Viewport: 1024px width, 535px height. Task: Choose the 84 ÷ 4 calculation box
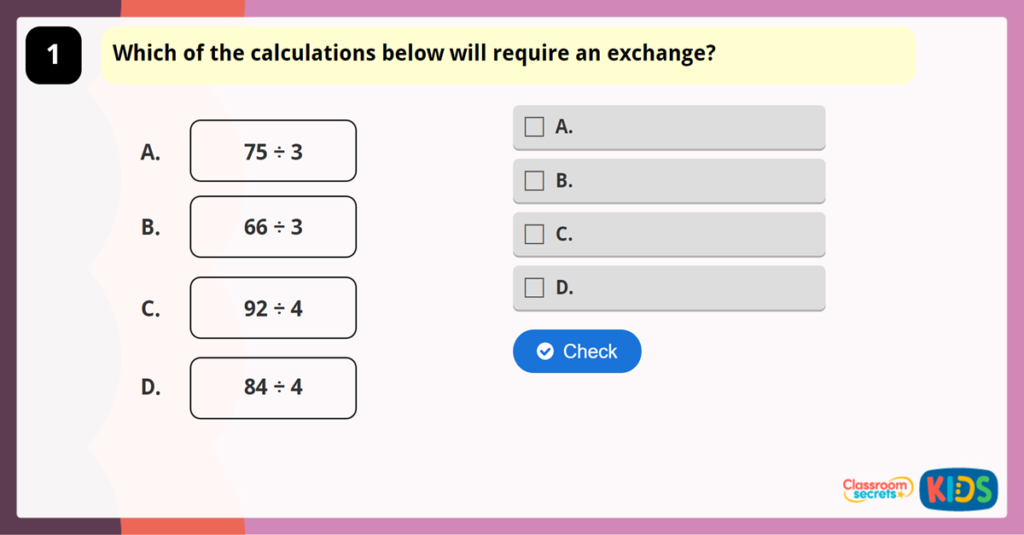tap(273, 387)
